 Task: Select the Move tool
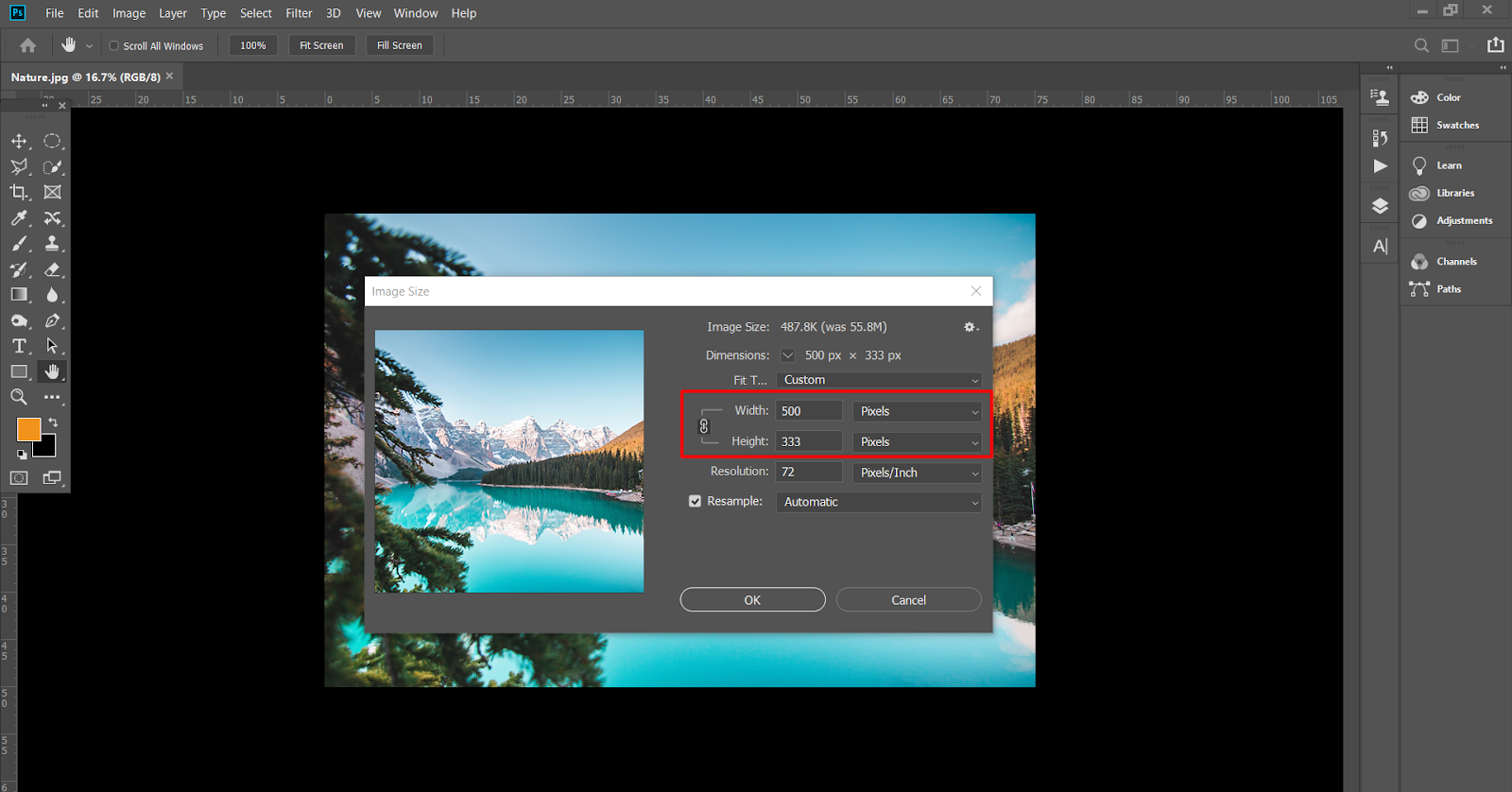19,141
